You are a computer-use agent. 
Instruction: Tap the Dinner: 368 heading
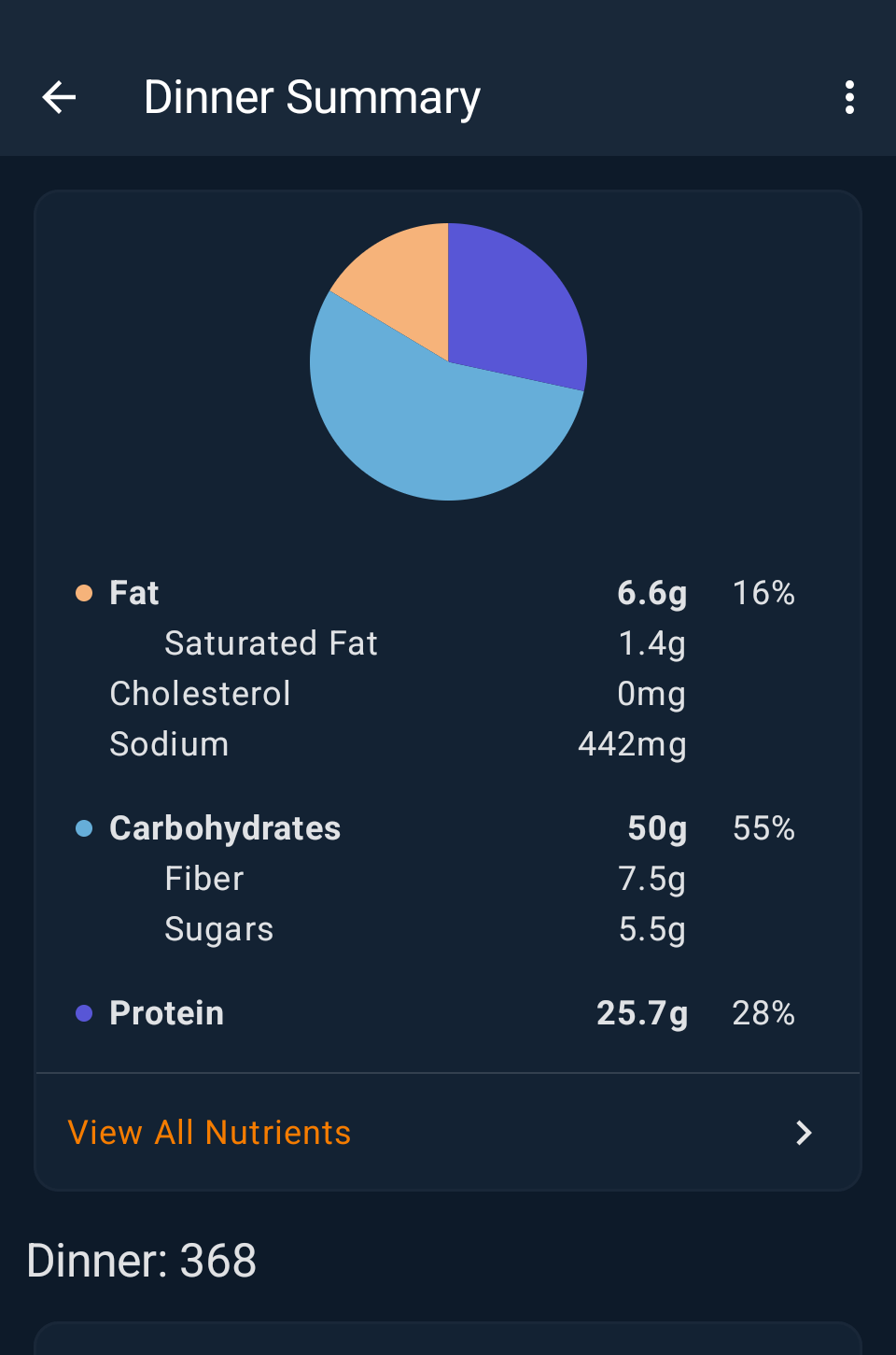(142, 1261)
